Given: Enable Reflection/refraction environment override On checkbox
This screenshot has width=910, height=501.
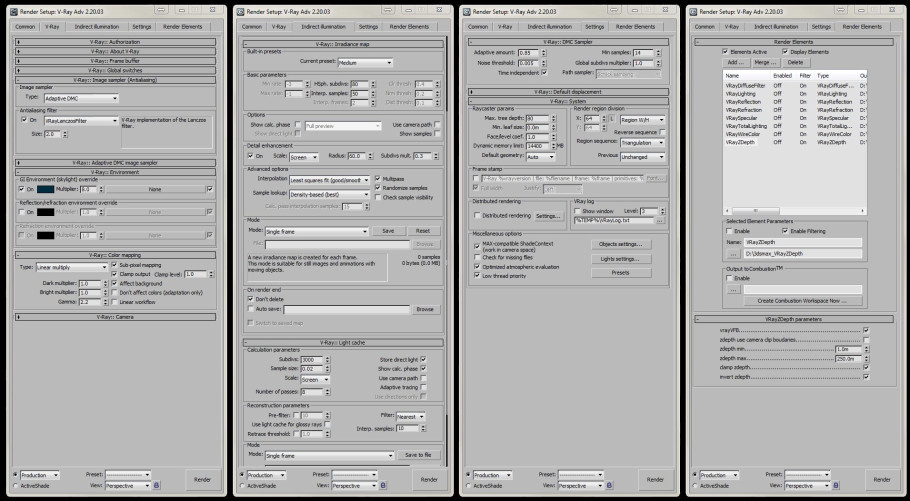Looking at the screenshot, I should [x=22, y=212].
